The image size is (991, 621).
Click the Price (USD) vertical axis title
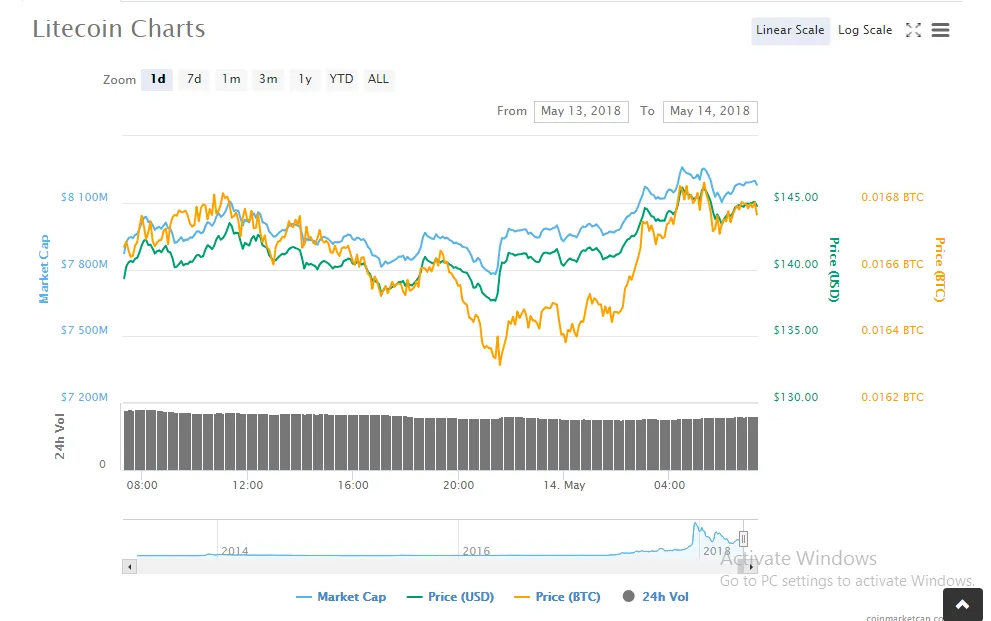834,270
